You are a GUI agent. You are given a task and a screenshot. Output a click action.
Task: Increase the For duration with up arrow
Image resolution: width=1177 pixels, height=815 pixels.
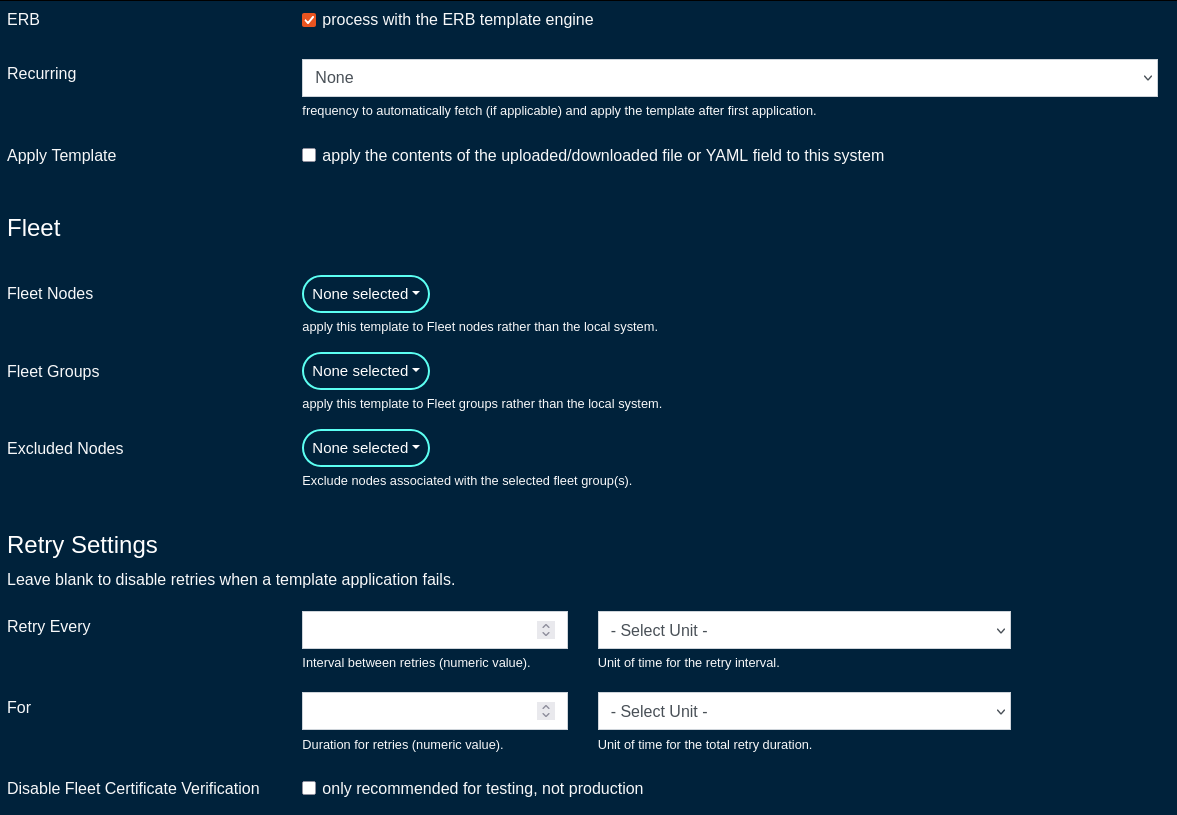point(546,706)
